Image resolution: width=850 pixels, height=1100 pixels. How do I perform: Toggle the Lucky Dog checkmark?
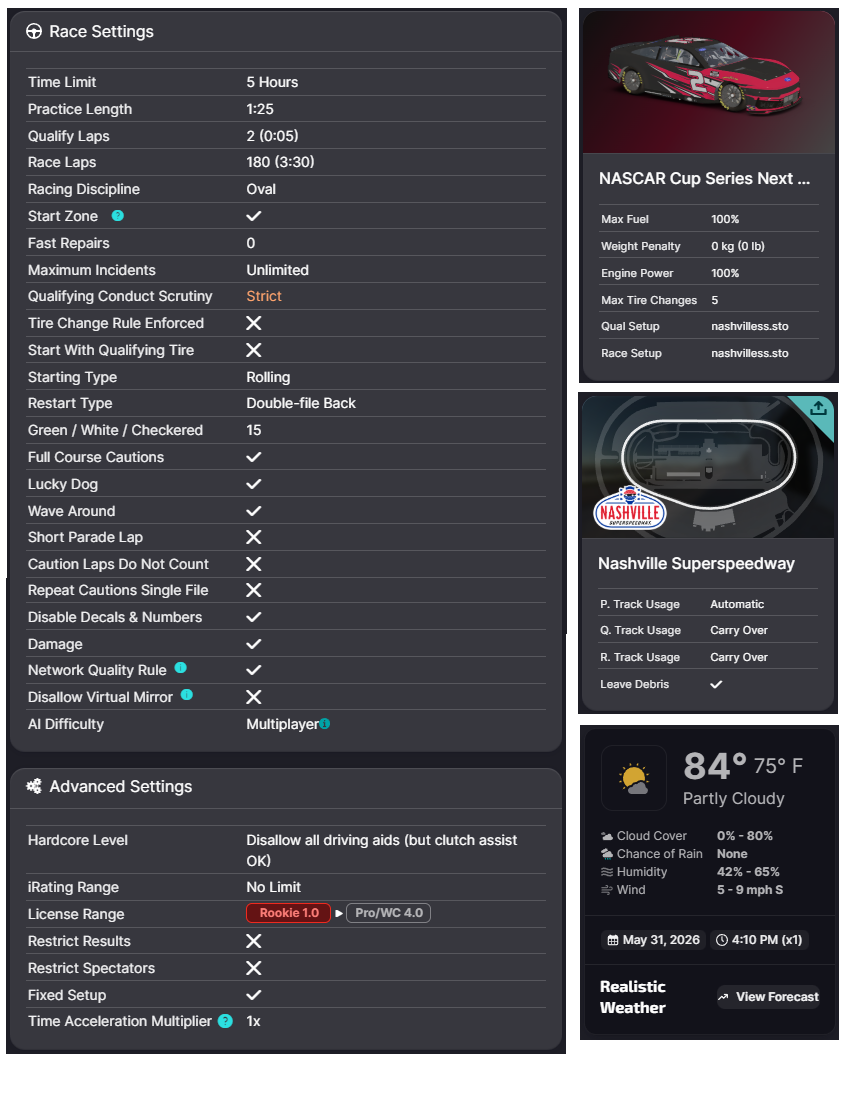(254, 484)
